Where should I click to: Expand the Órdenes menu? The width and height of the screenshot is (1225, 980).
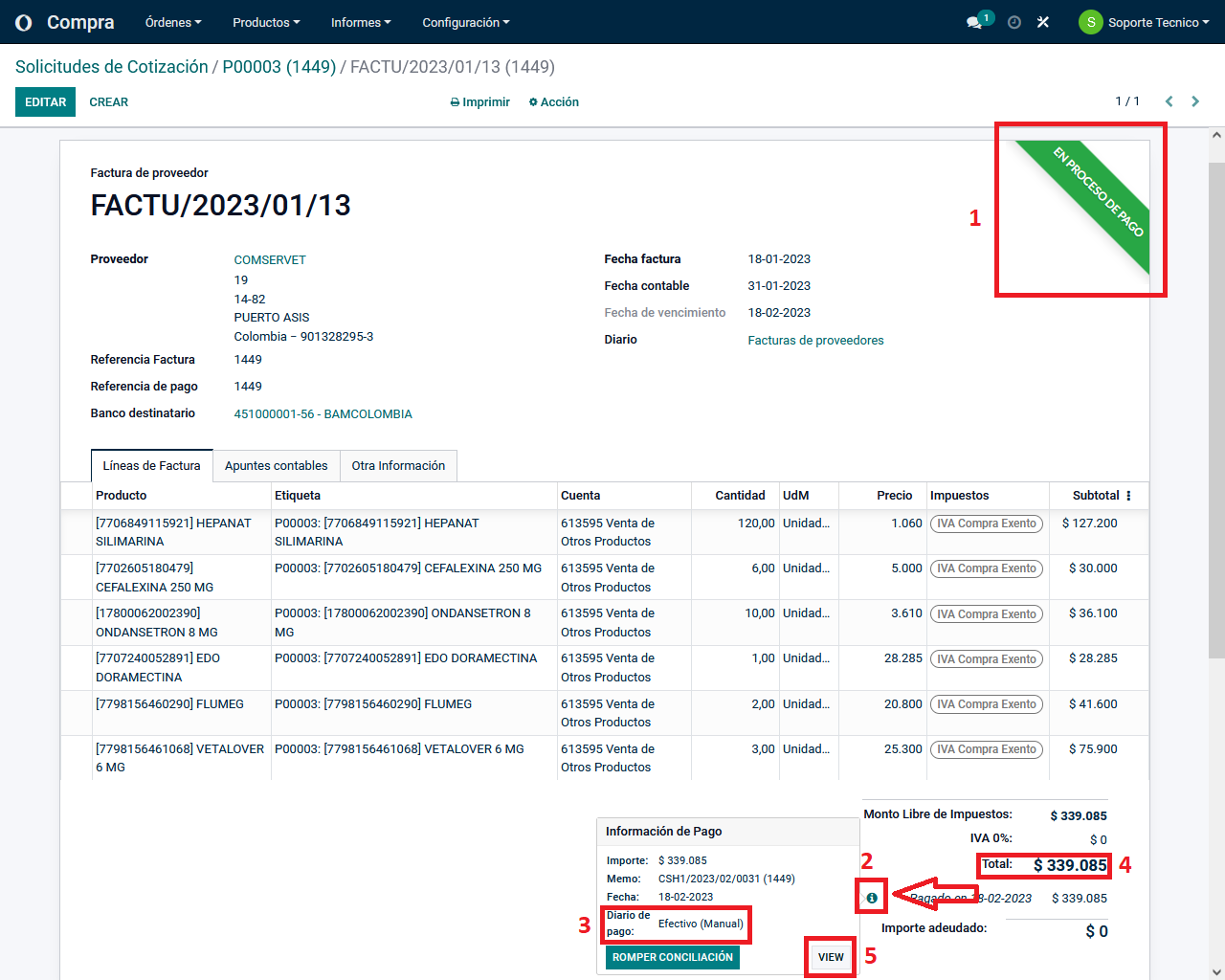[173, 22]
